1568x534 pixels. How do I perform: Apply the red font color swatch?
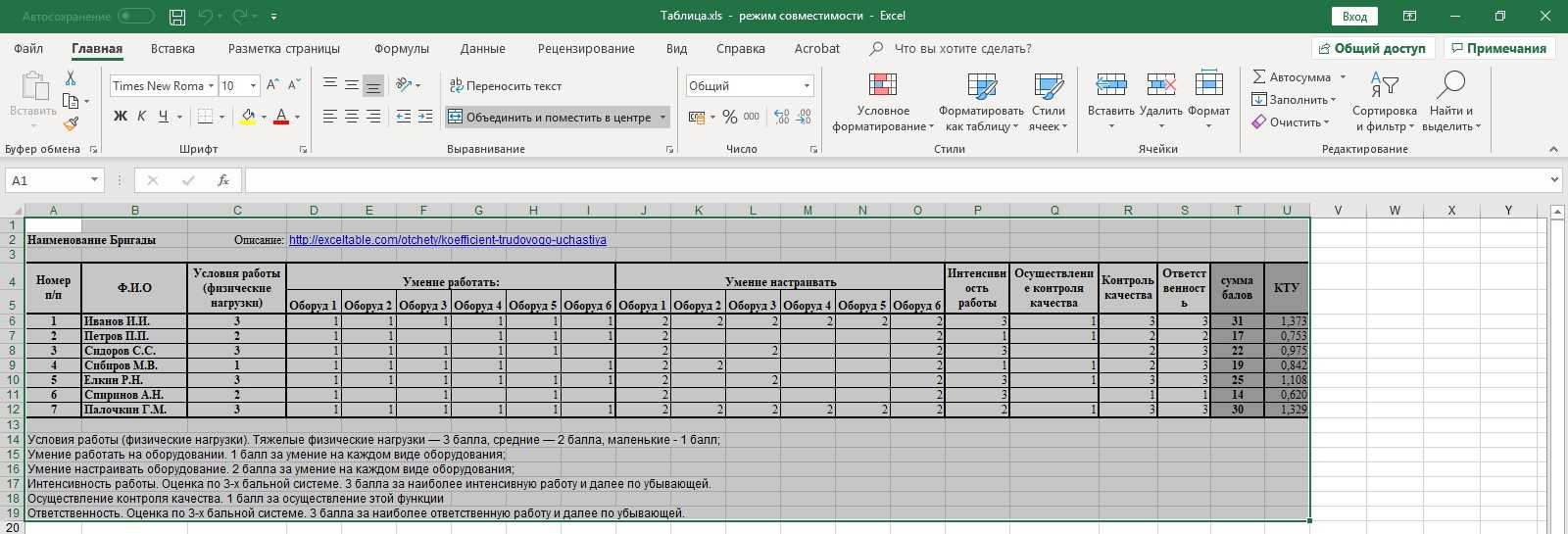pyautogui.click(x=281, y=117)
